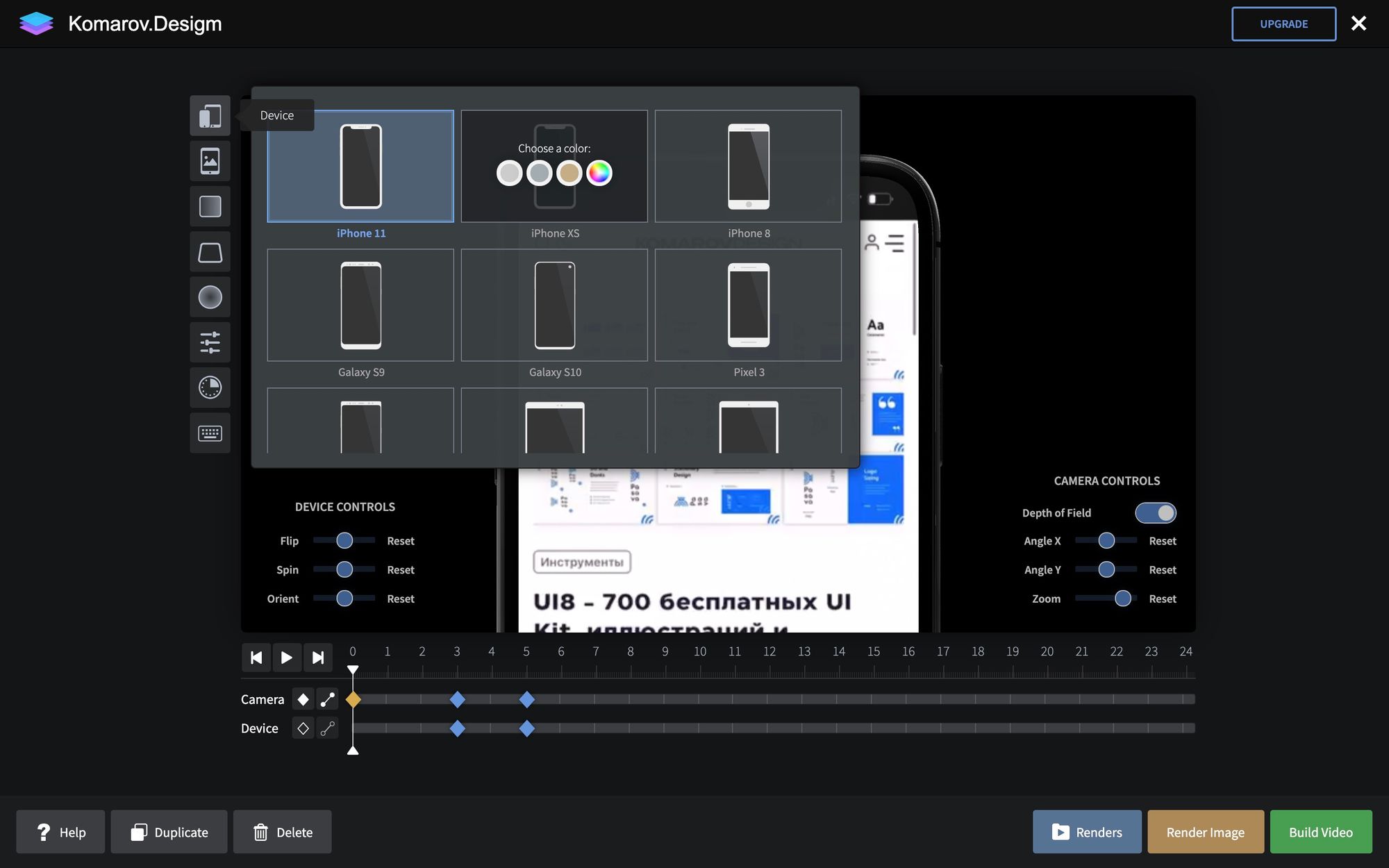The image size is (1389, 868).
Task: Click the timeline ruler at 10
Action: 700,652
